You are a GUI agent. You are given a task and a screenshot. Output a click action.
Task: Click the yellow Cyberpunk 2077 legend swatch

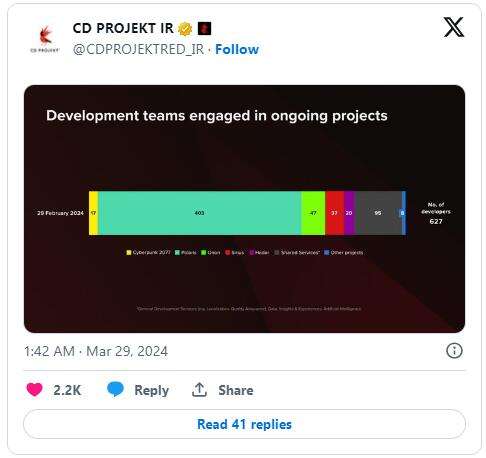point(129,252)
